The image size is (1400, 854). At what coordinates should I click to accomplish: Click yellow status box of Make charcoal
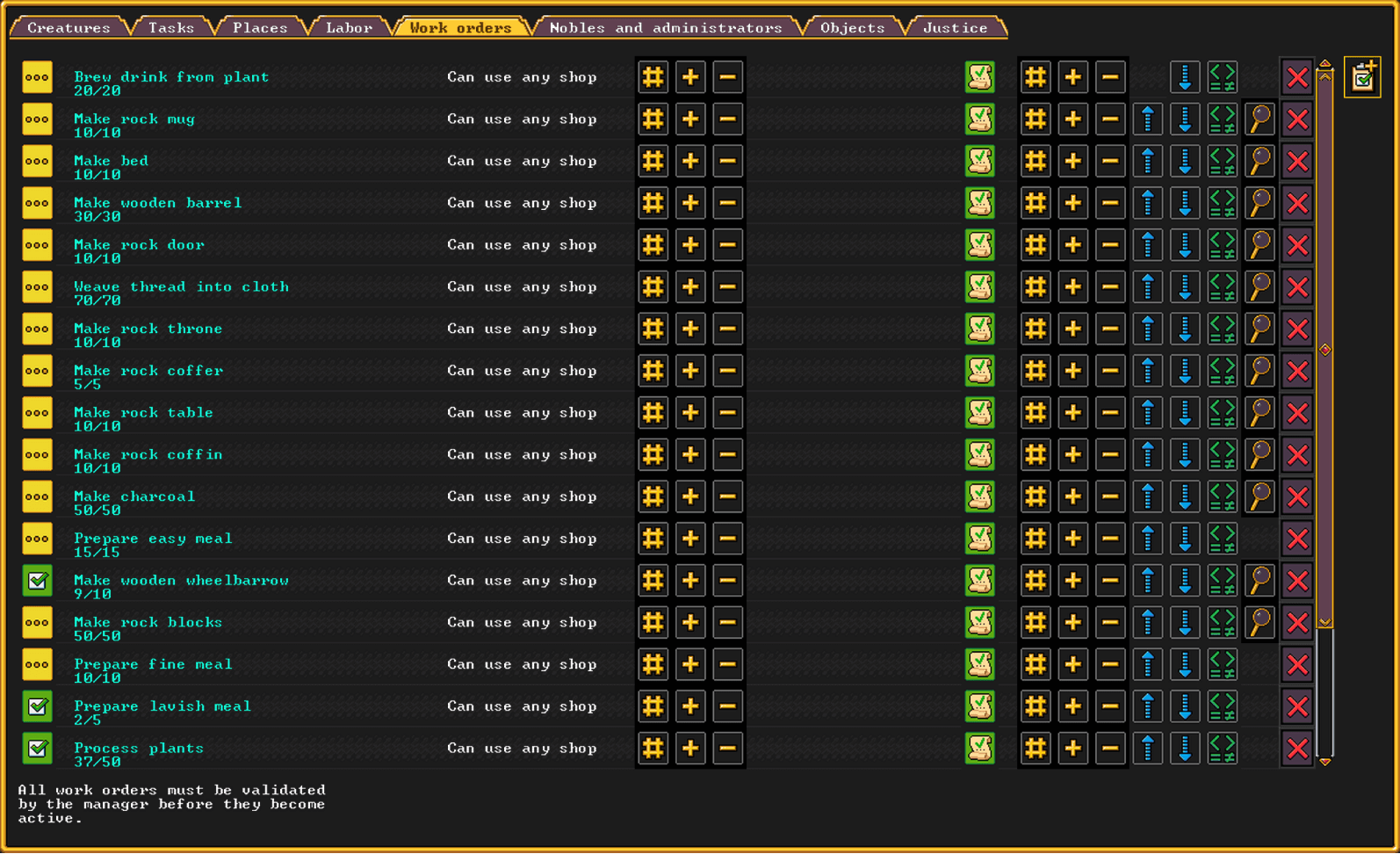[x=37, y=496]
